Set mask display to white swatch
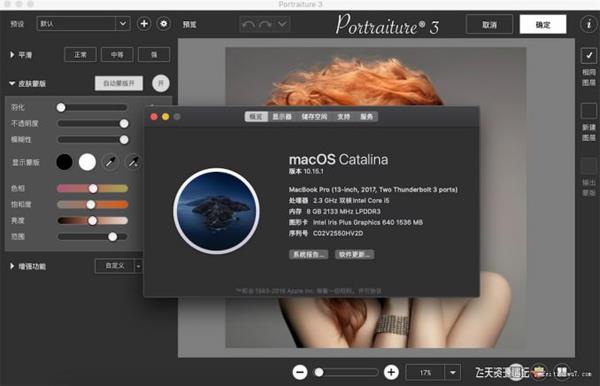Image resolution: width=600 pixels, height=386 pixels. [87, 162]
